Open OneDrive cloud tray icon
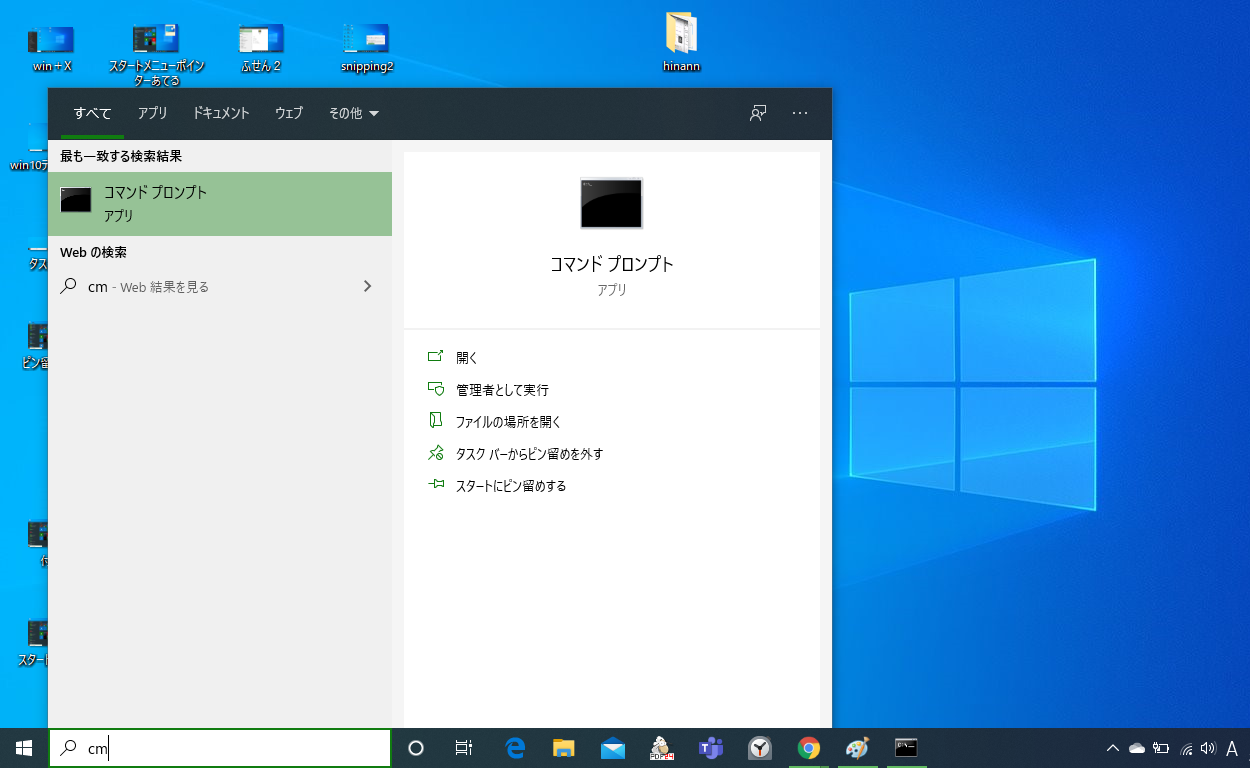 [1136, 748]
